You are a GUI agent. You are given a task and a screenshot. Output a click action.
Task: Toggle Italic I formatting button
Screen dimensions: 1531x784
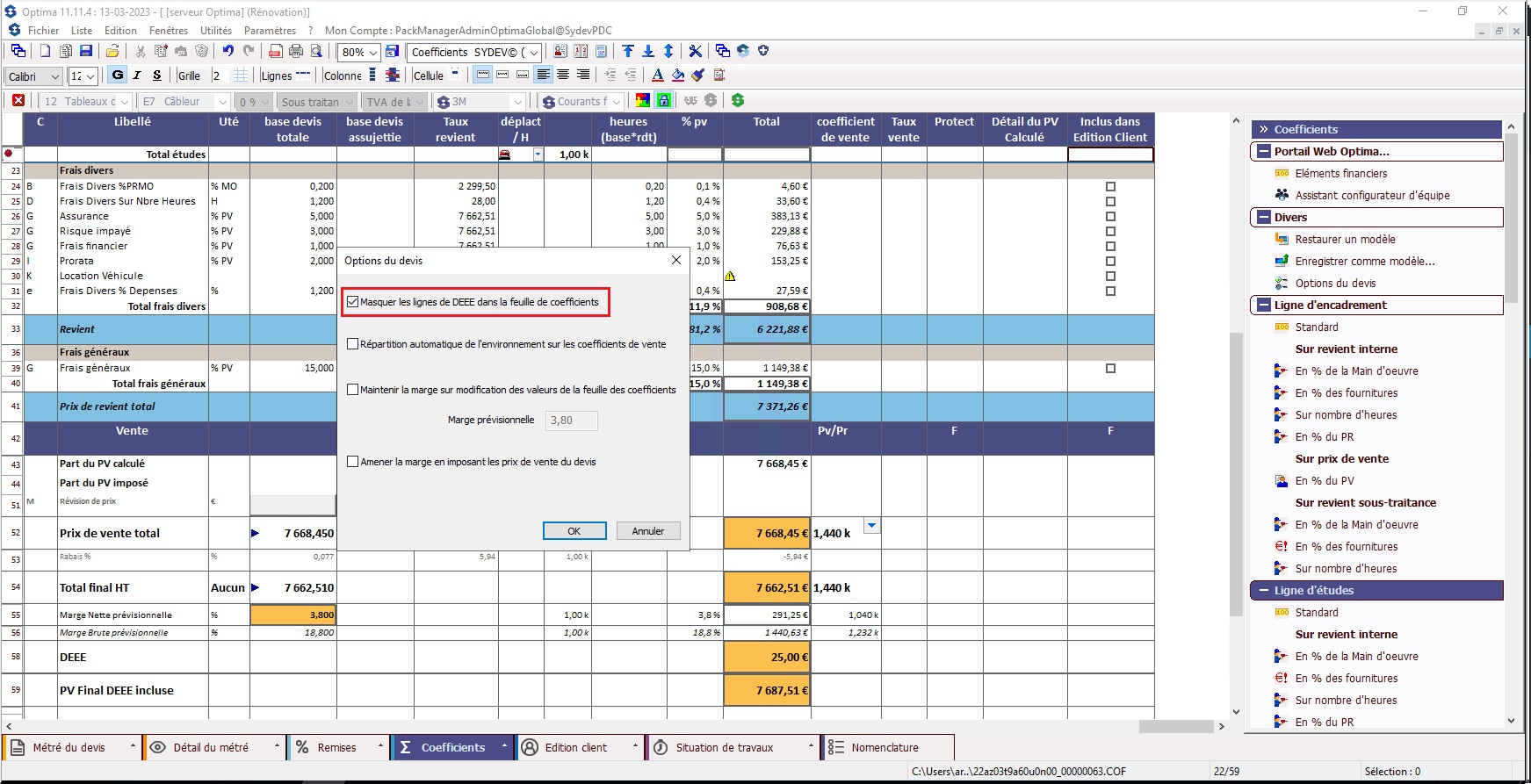137,75
